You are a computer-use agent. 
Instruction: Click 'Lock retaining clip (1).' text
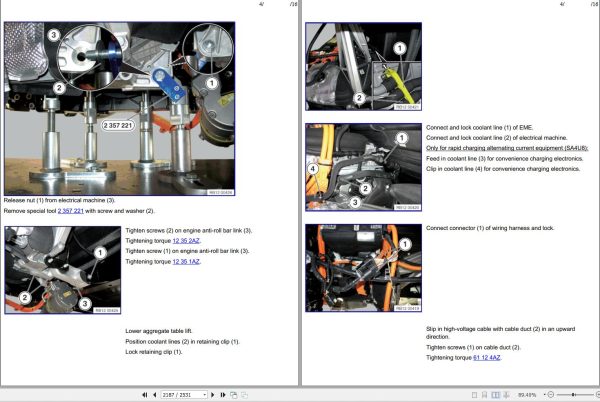pos(153,352)
